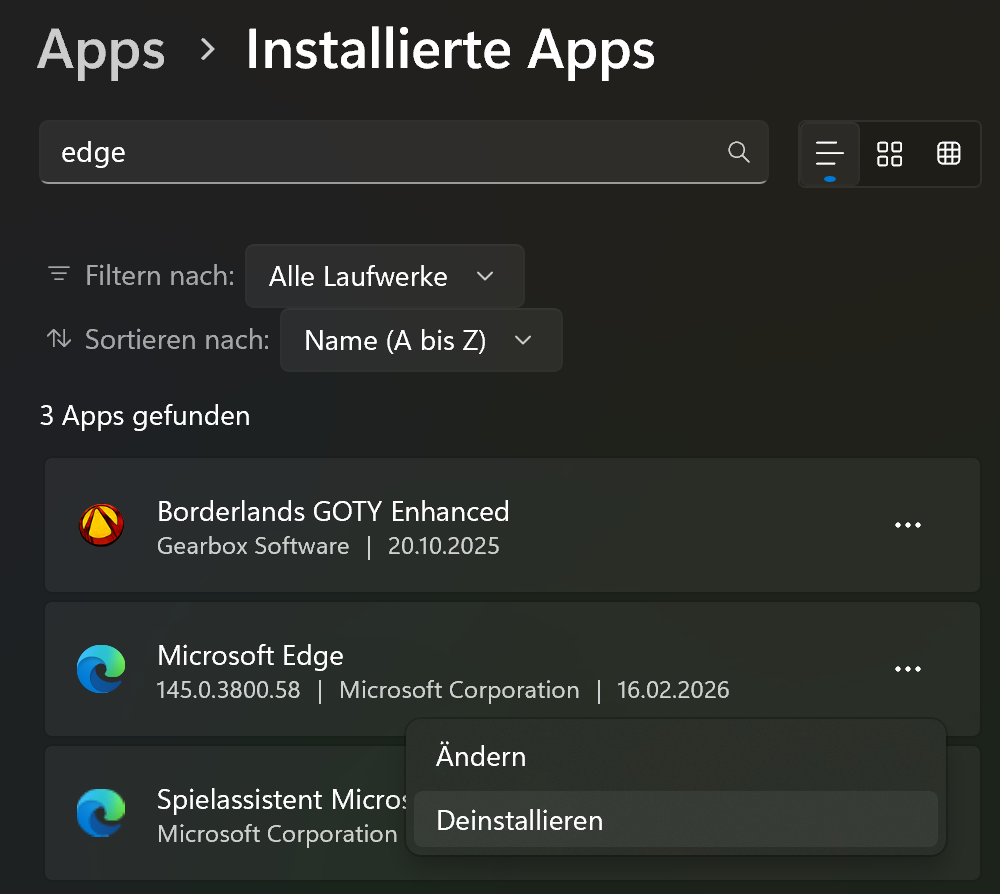This screenshot has height=894, width=1000.
Task: Select Ändern from the context menu
Action: tap(481, 756)
